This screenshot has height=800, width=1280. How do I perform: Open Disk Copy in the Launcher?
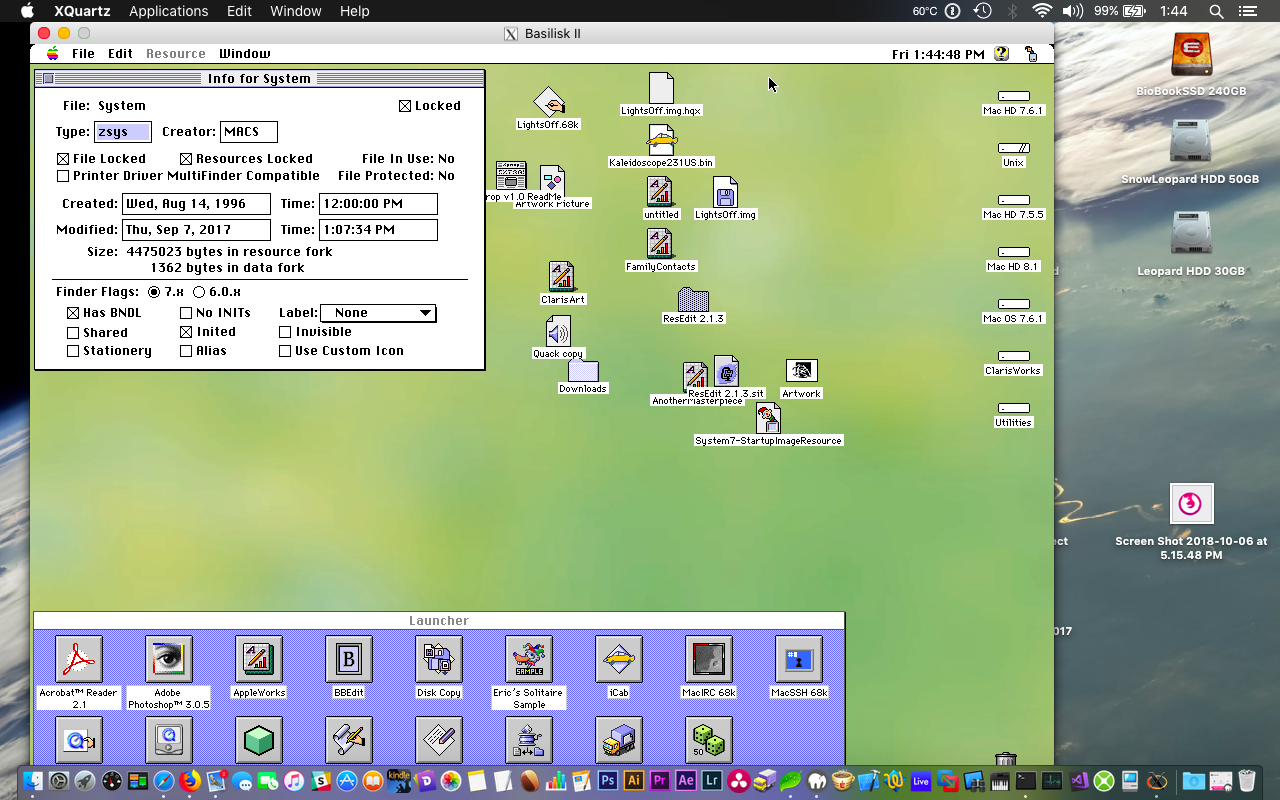pos(438,660)
